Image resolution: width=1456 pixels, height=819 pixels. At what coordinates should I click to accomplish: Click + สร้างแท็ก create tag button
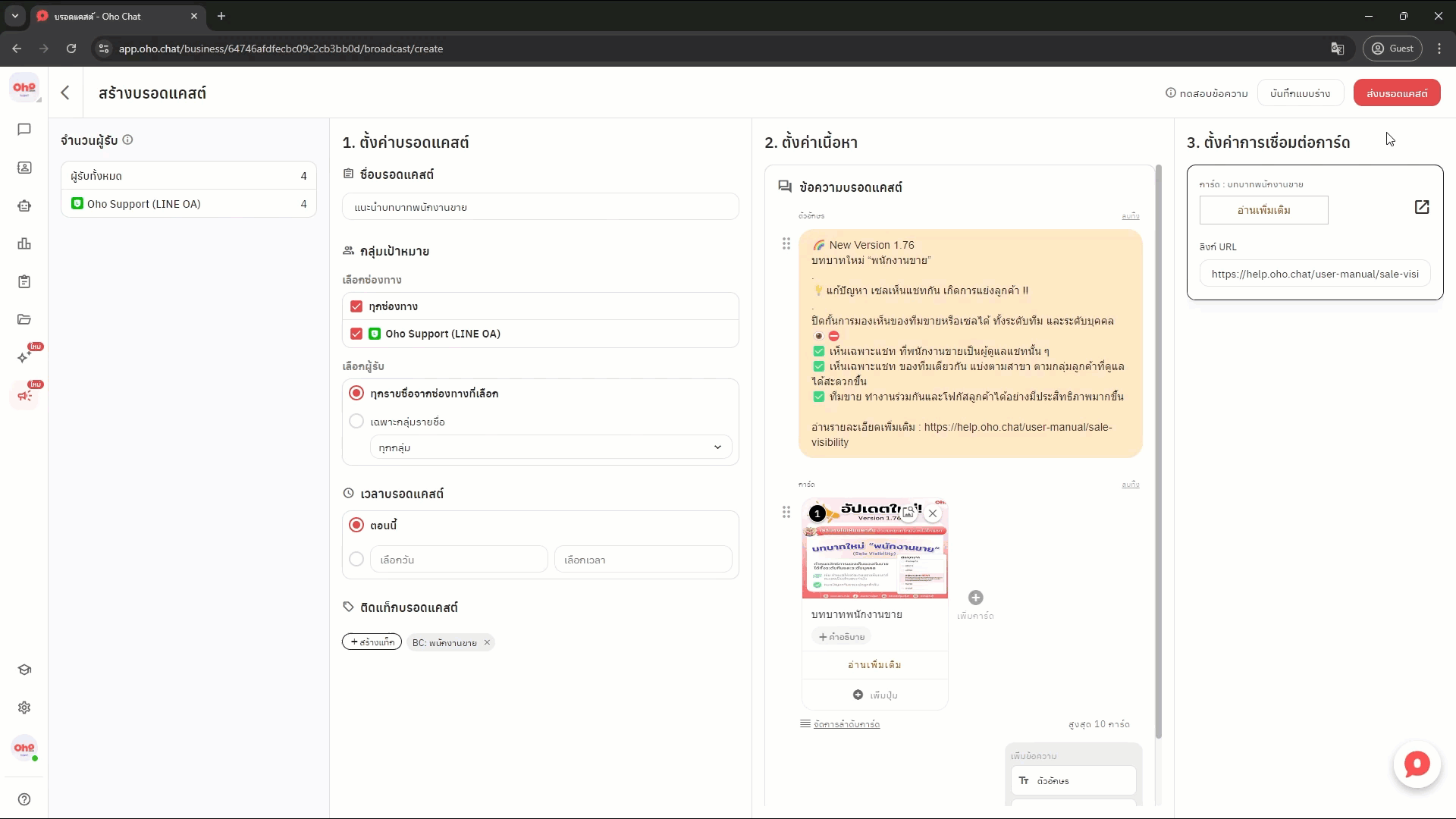(x=372, y=642)
